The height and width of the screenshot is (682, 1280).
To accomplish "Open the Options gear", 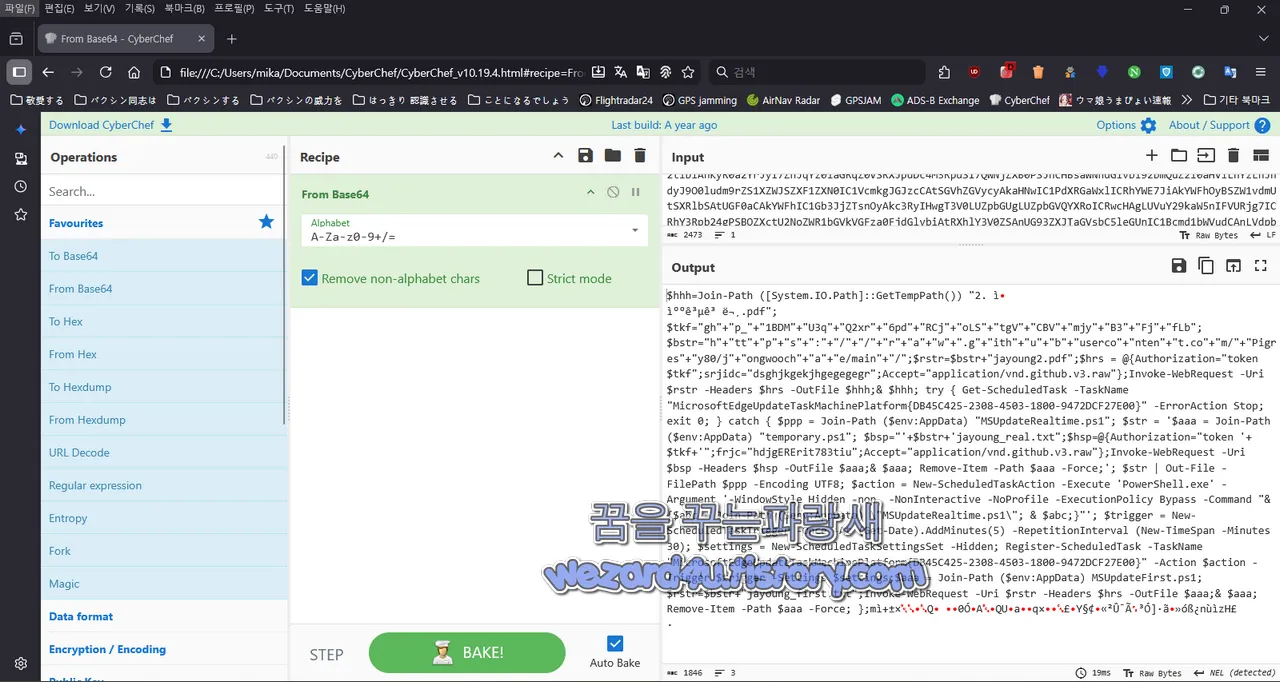I will 1126,125.
